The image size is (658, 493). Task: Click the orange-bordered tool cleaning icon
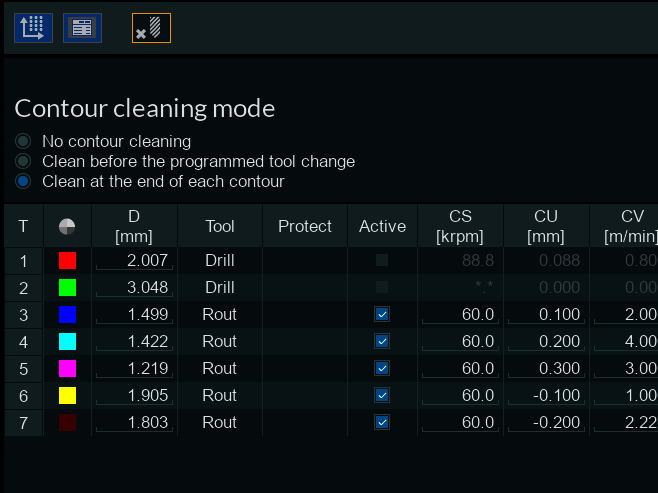[x=151, y=28]
